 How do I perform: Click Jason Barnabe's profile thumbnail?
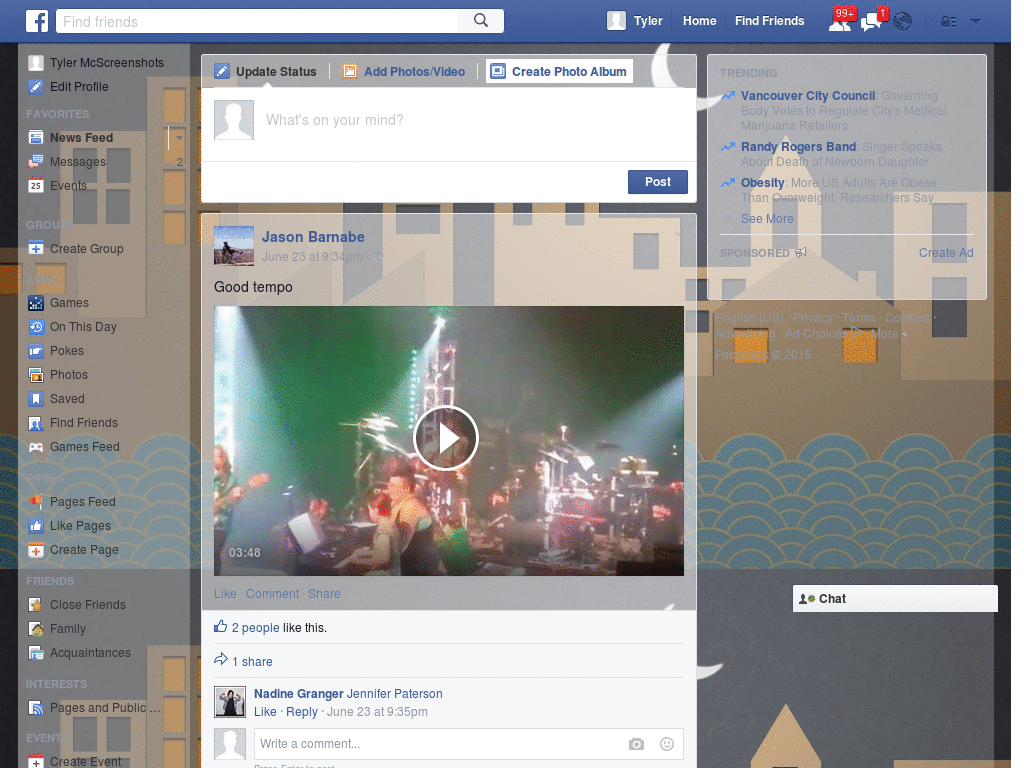click(234, 246)
